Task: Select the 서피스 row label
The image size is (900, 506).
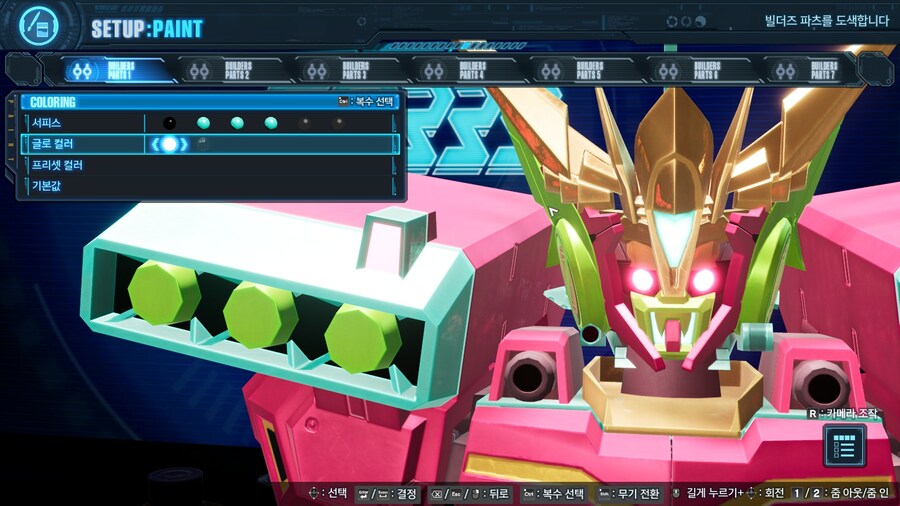Action: coord(46,123)
